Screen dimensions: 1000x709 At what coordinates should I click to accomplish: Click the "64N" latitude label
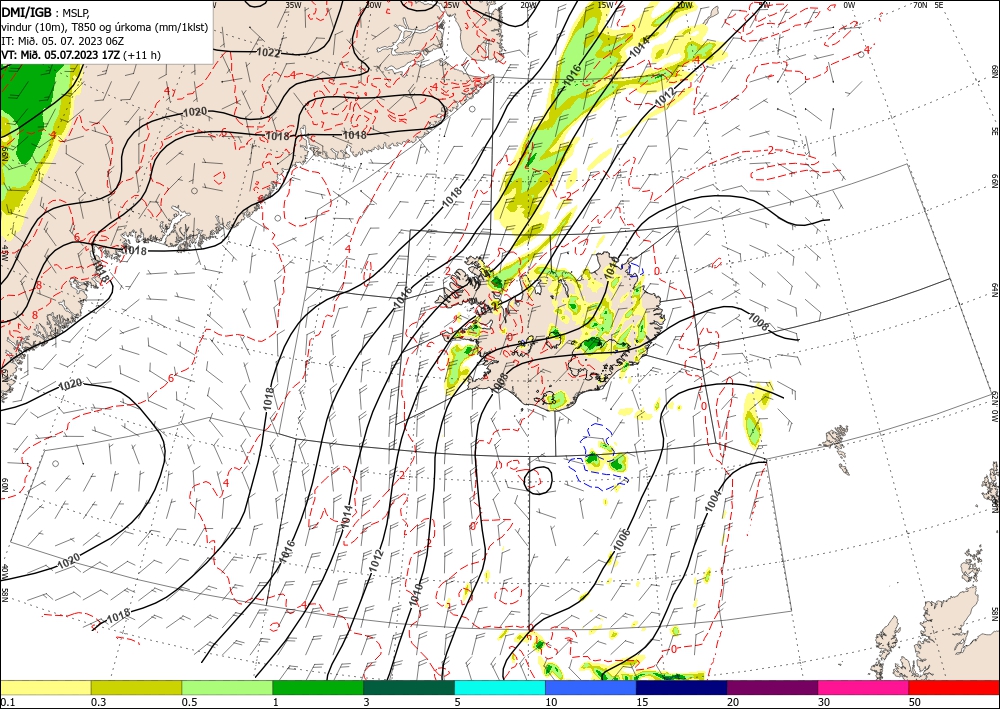[994, 289]
